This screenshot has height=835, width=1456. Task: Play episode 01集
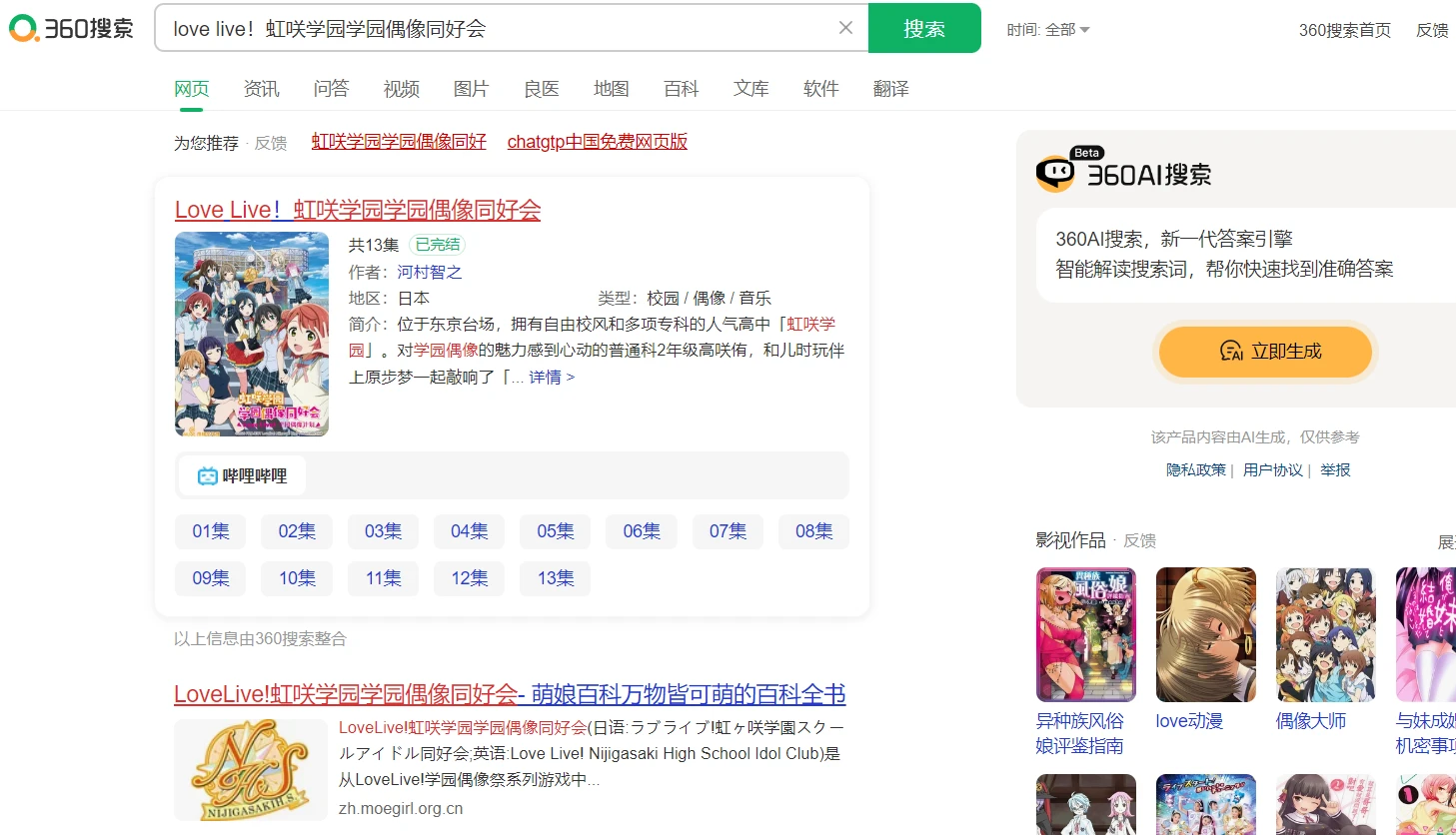pos(211,531)
